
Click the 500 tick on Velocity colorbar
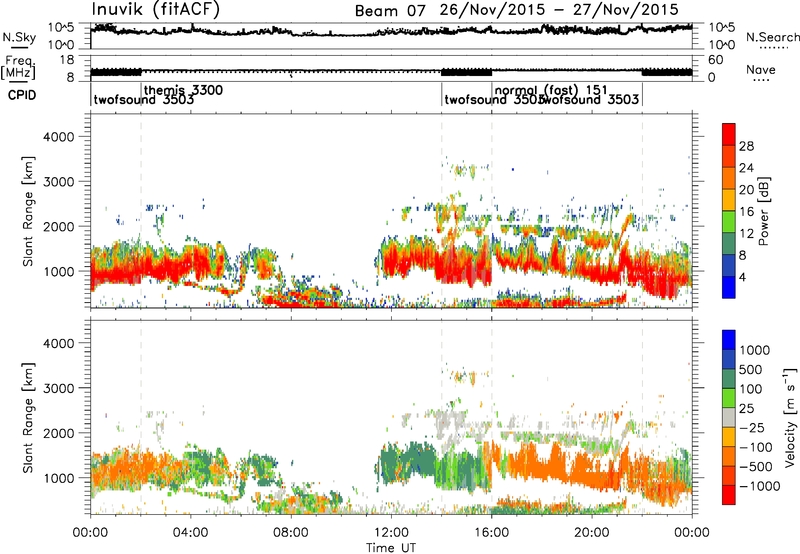point(753,369)
